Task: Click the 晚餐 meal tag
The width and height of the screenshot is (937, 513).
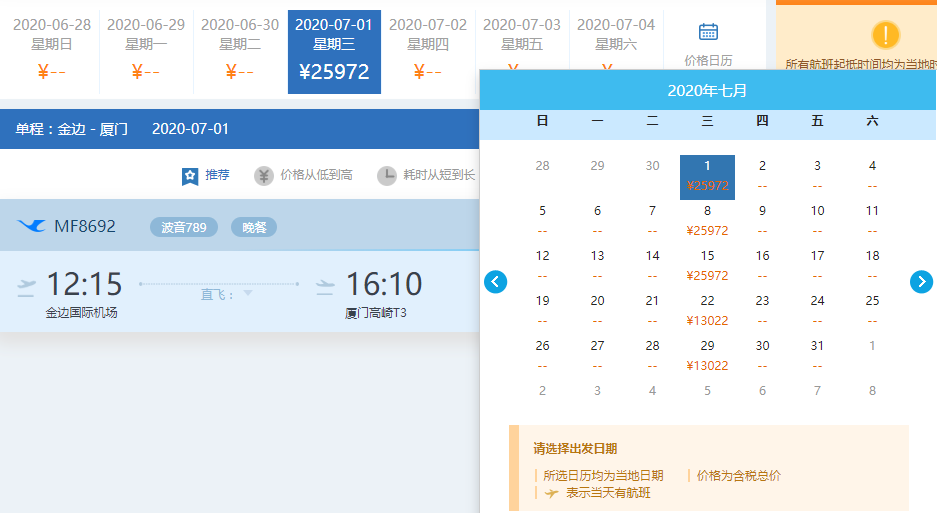Action: click(x=254, y=227)
